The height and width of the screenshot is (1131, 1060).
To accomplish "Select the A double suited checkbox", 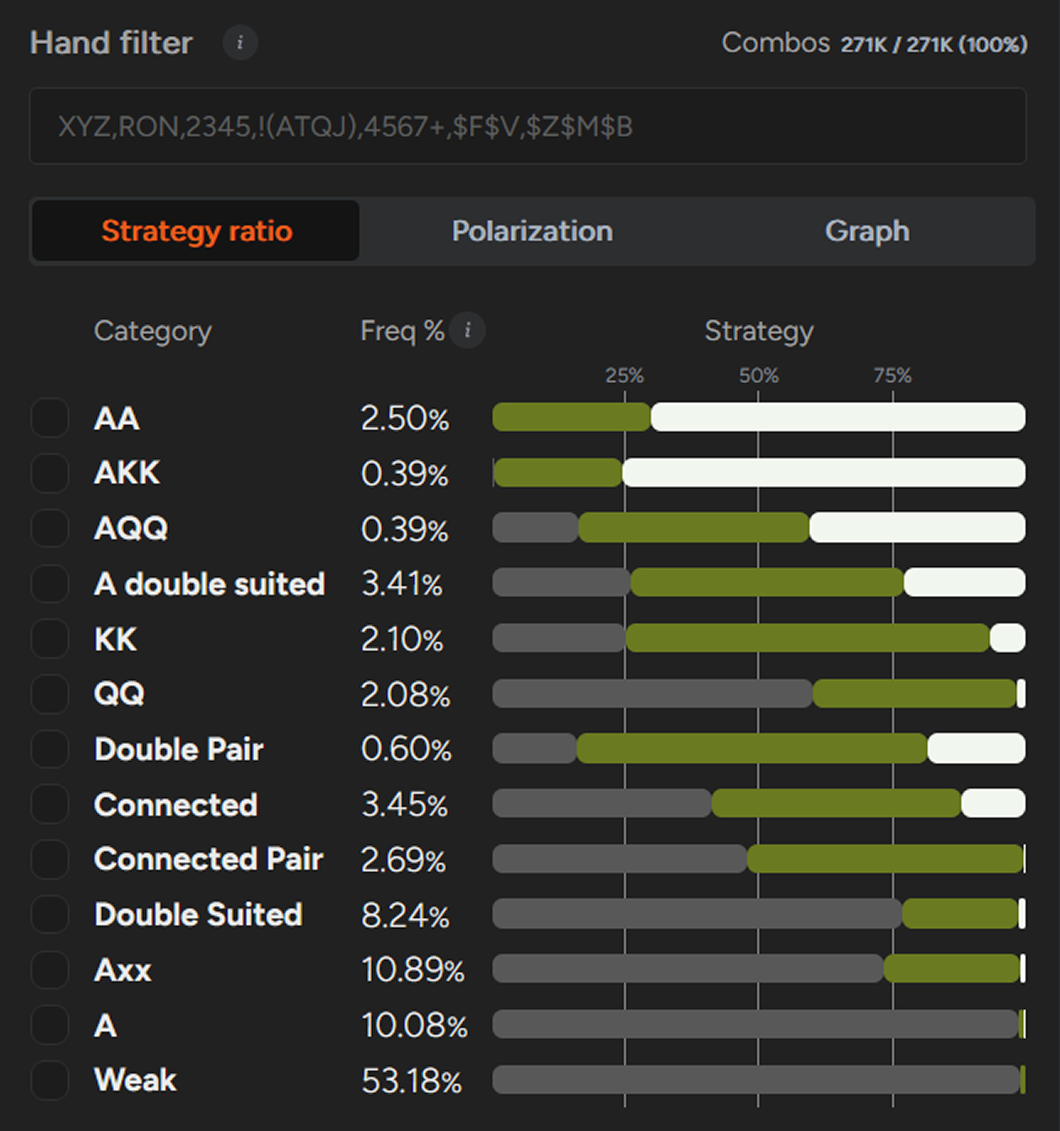I will point(50,583).
